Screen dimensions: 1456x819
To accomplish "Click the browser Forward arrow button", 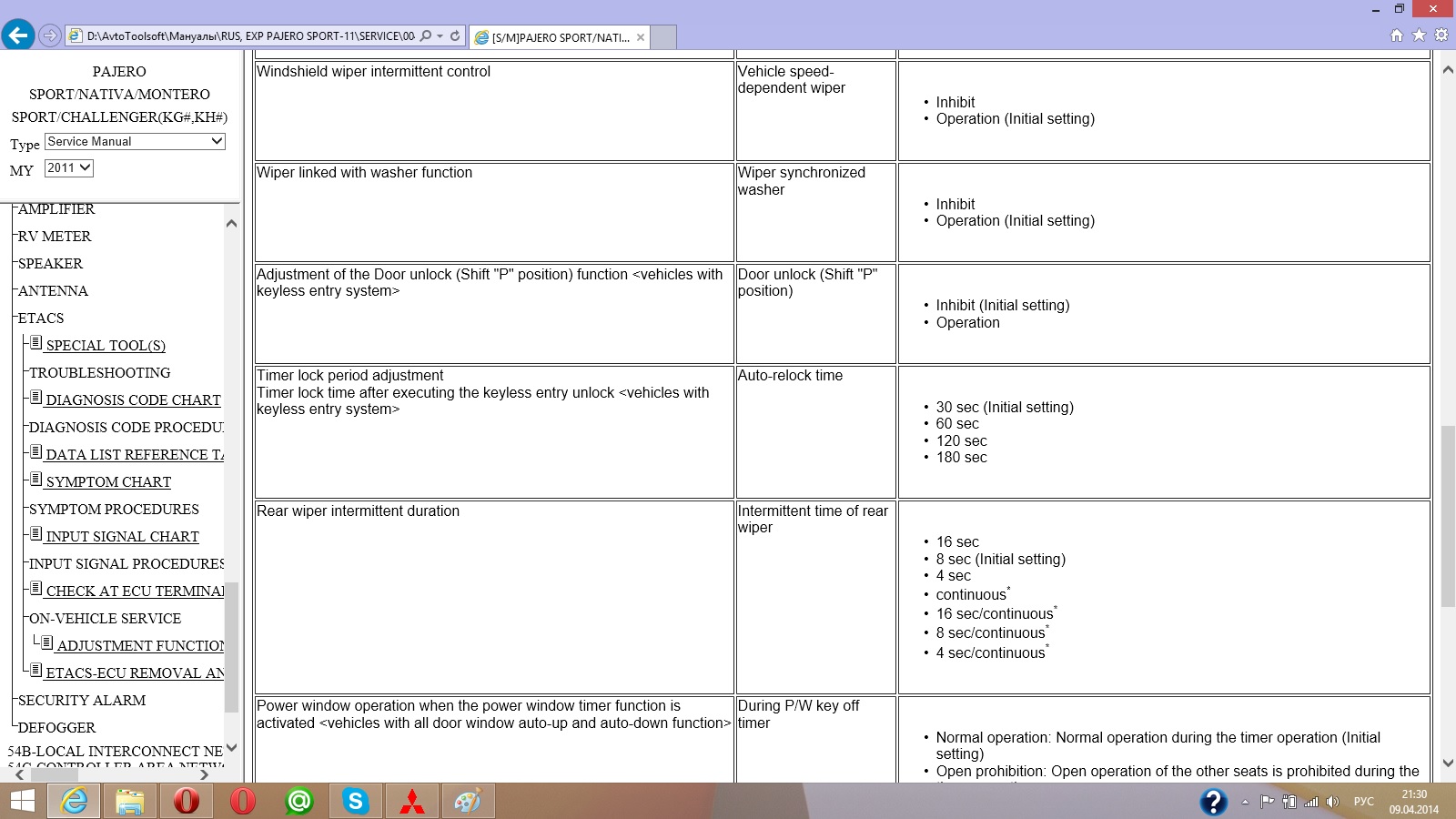I will pos(50,36).
